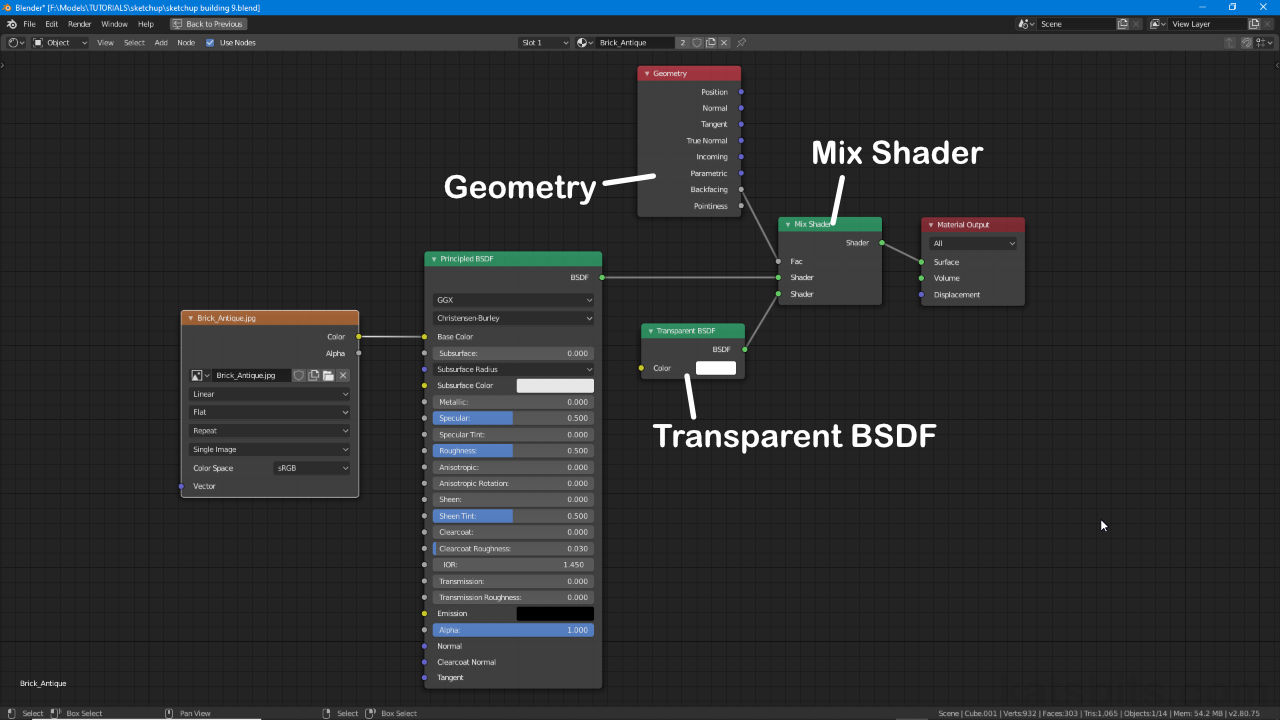Click the All output dropdown in Material Output
The width and height of the screenshot is (1280, 720).
(973, 243)
